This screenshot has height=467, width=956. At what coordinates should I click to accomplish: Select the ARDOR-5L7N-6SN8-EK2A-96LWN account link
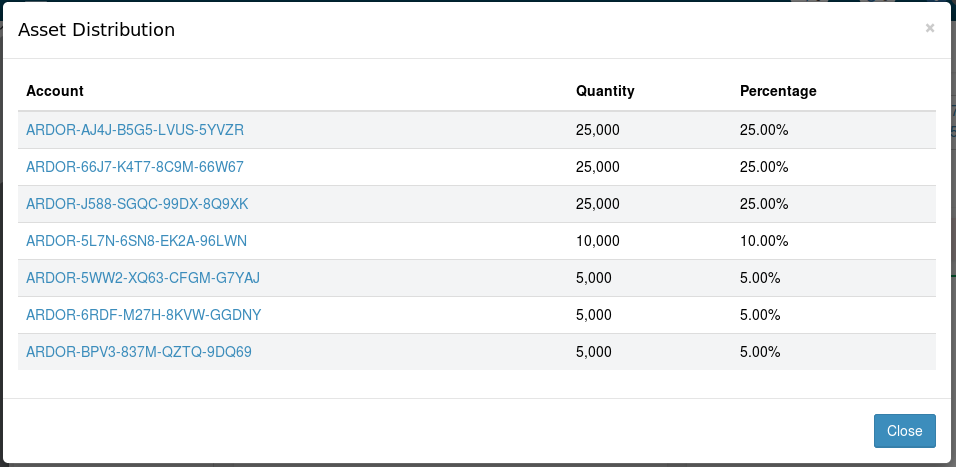[137, 241]
